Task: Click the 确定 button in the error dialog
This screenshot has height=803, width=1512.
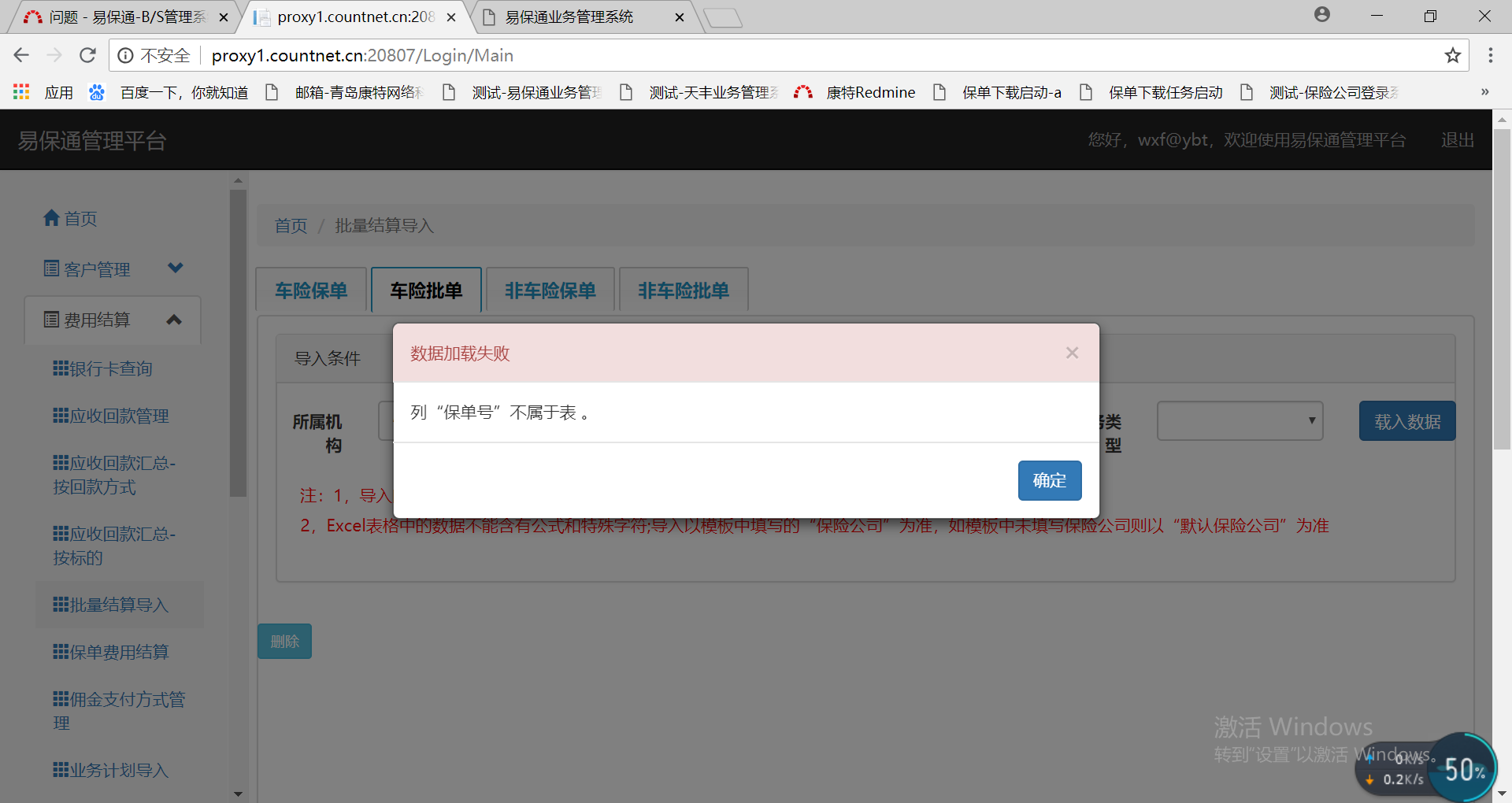Action: 1050,480
